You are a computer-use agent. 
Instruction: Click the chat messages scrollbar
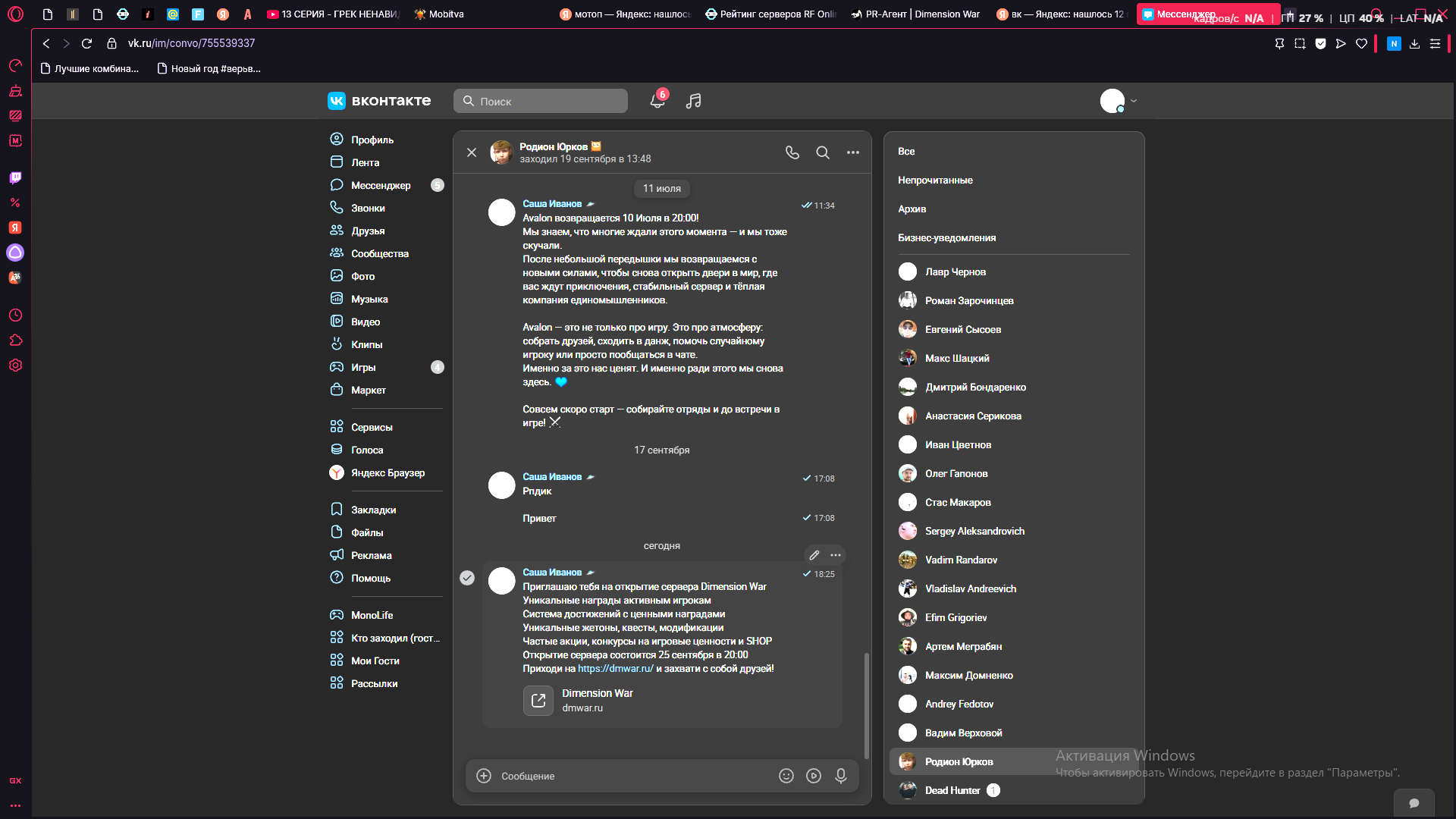867,705
